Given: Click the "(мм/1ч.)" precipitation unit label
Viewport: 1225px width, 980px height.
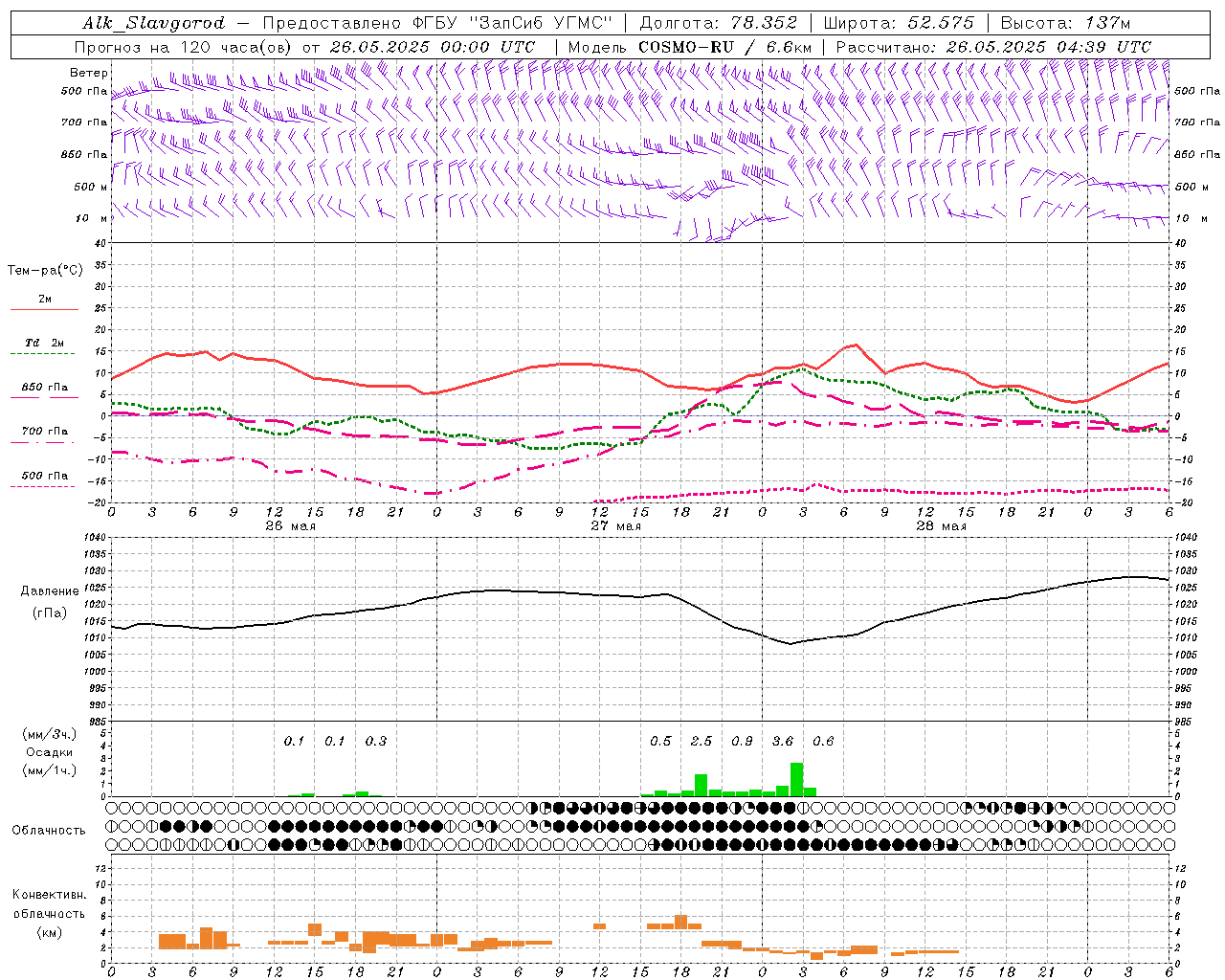Looking at the screenshot, I should 51,770.
